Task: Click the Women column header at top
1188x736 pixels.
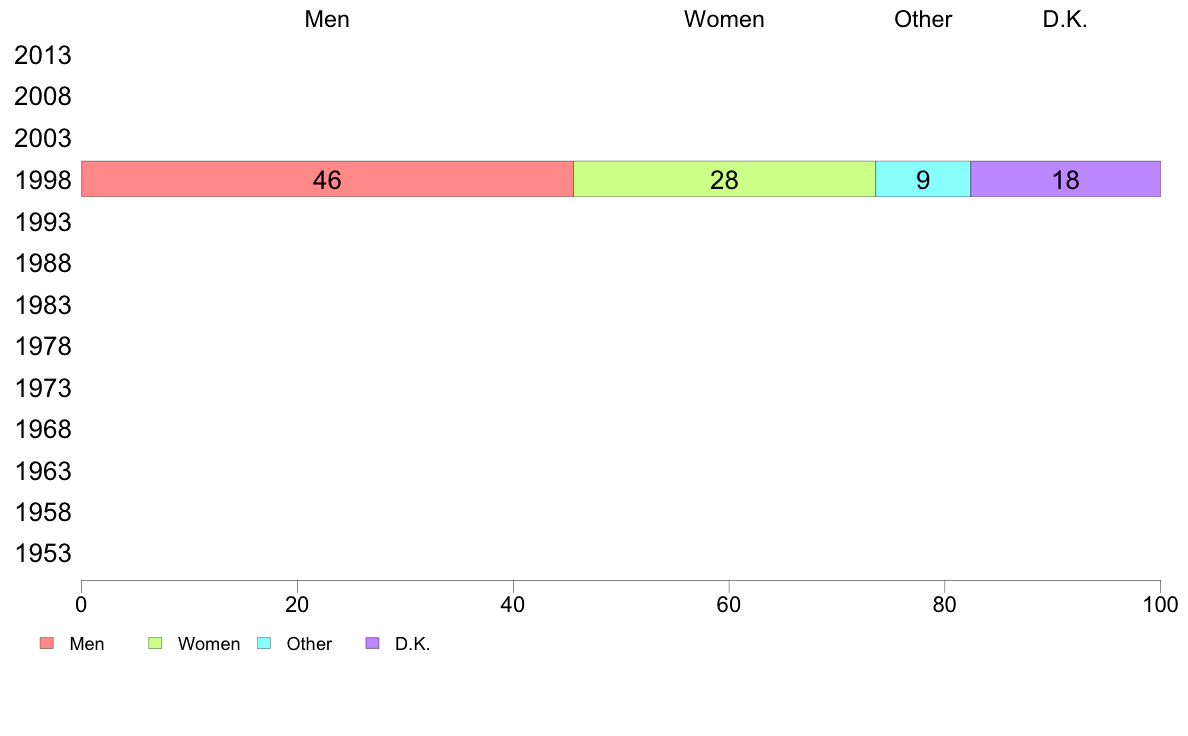Action: click(x=724, y=20)
